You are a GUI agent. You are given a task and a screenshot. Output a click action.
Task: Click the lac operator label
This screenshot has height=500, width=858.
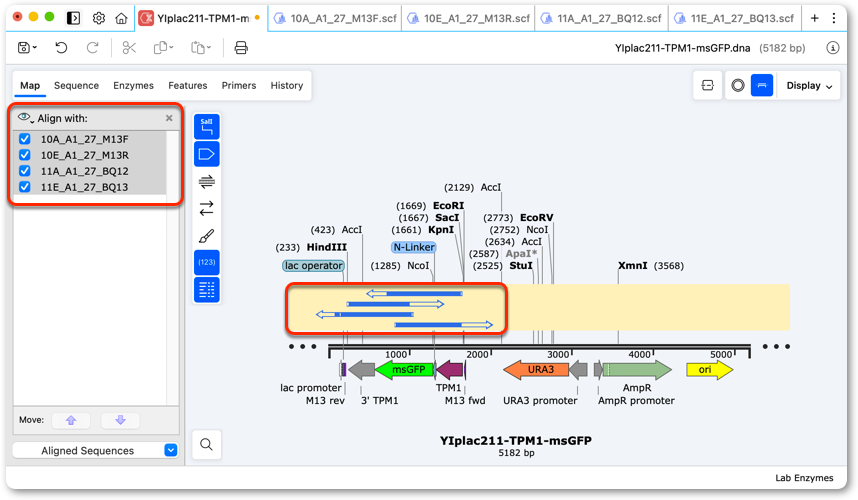click(x=314, y=265)
